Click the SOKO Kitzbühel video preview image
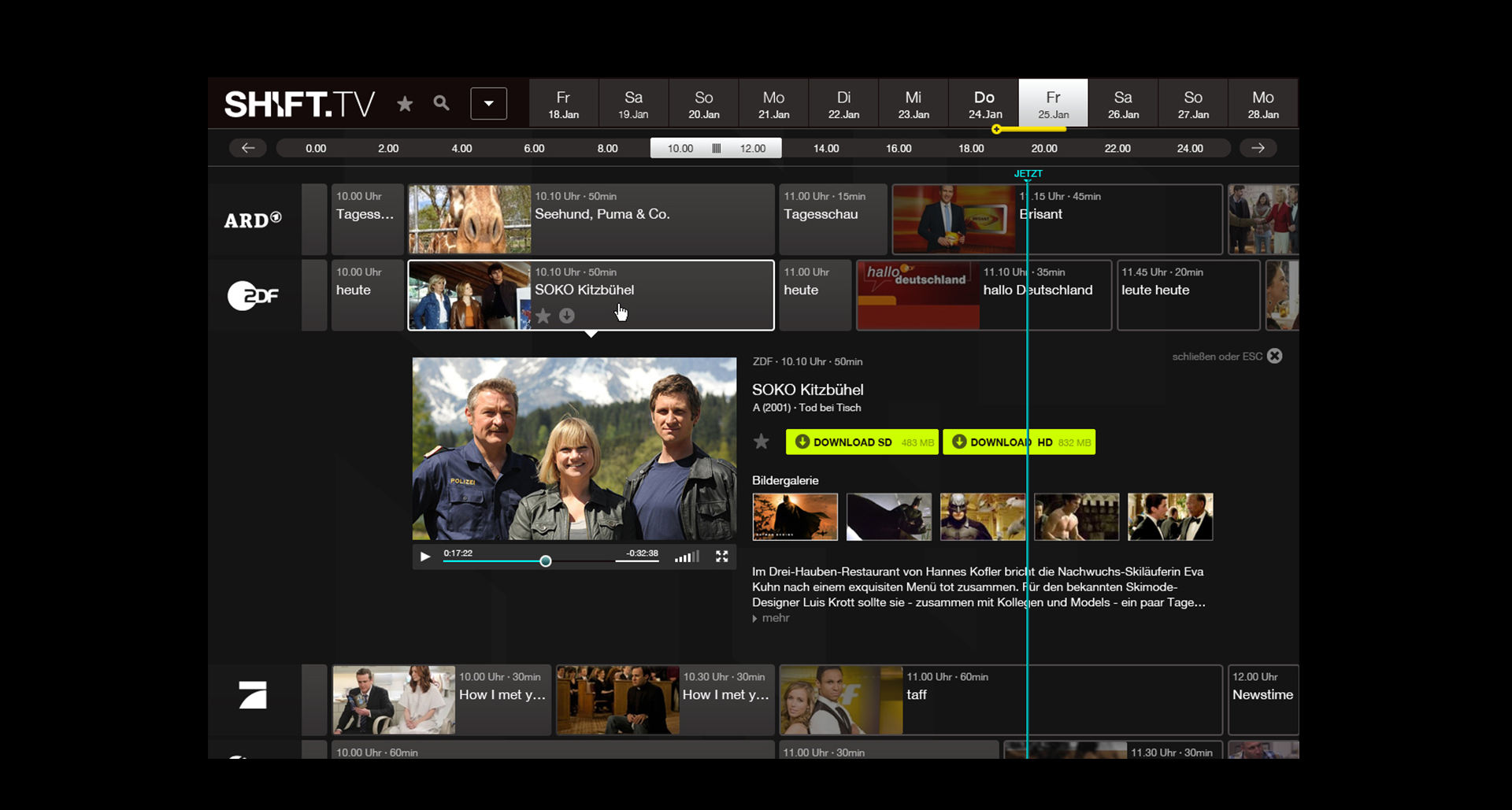Viewport: 1512px width, 810px height. point(574,449)
